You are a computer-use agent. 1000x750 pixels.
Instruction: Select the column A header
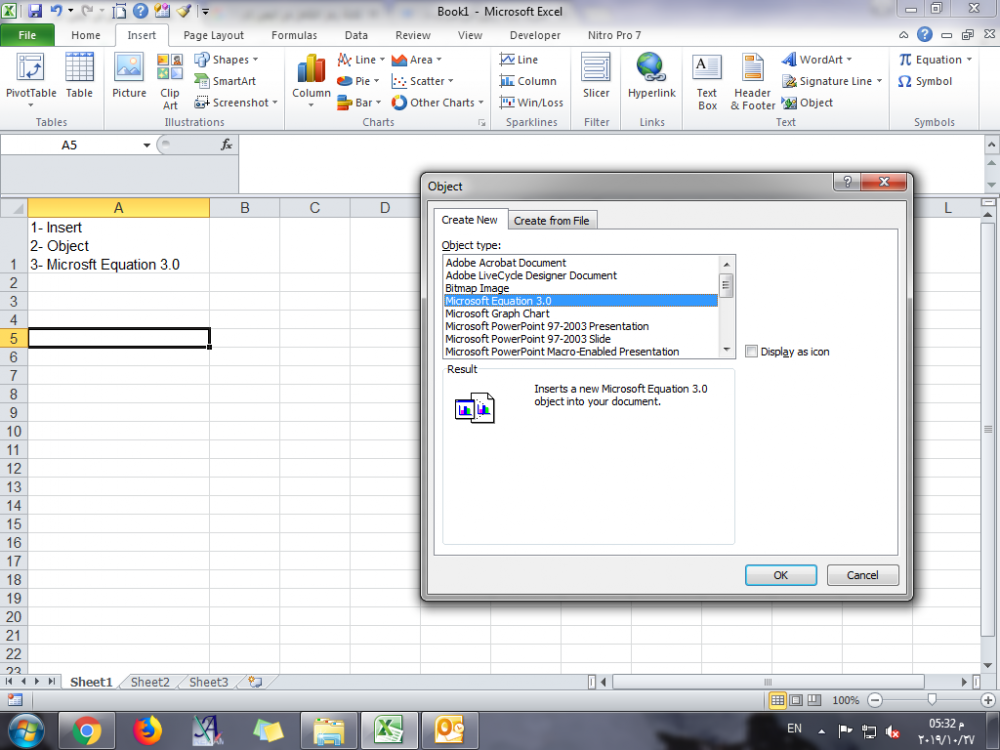[119, 208]
